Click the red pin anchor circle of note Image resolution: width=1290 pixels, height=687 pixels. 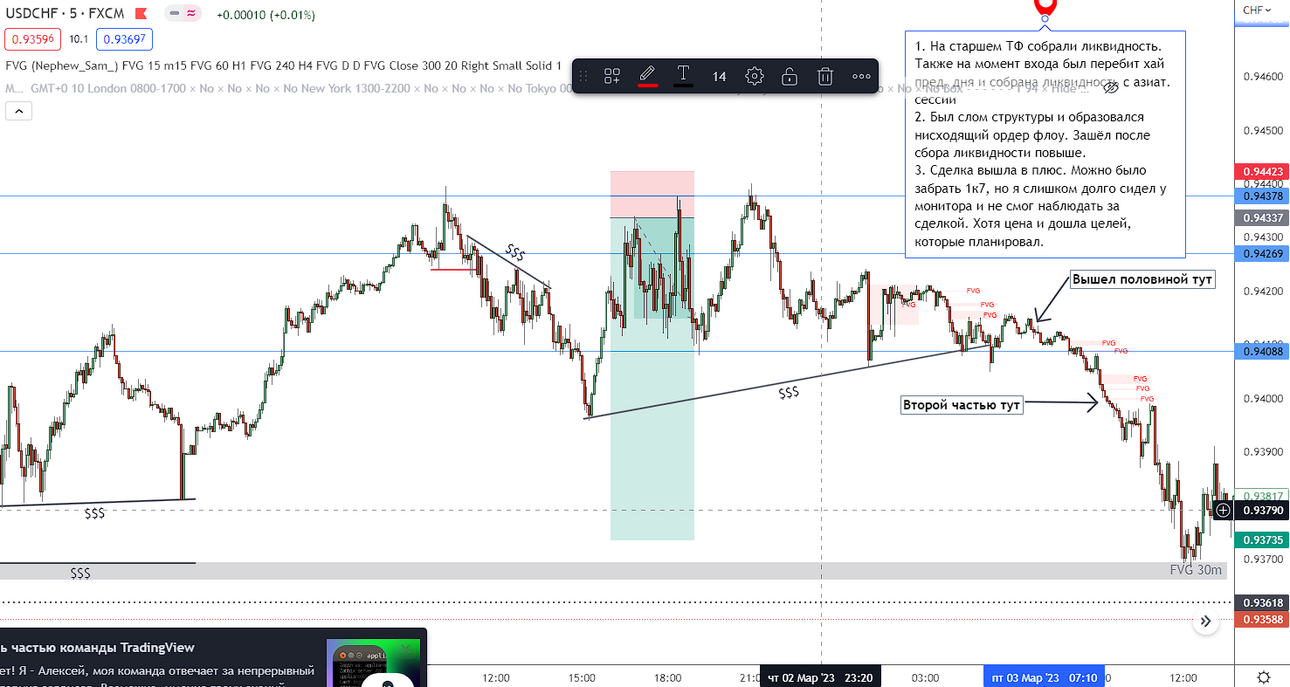pyautogui.click(x=1045, y=19)
